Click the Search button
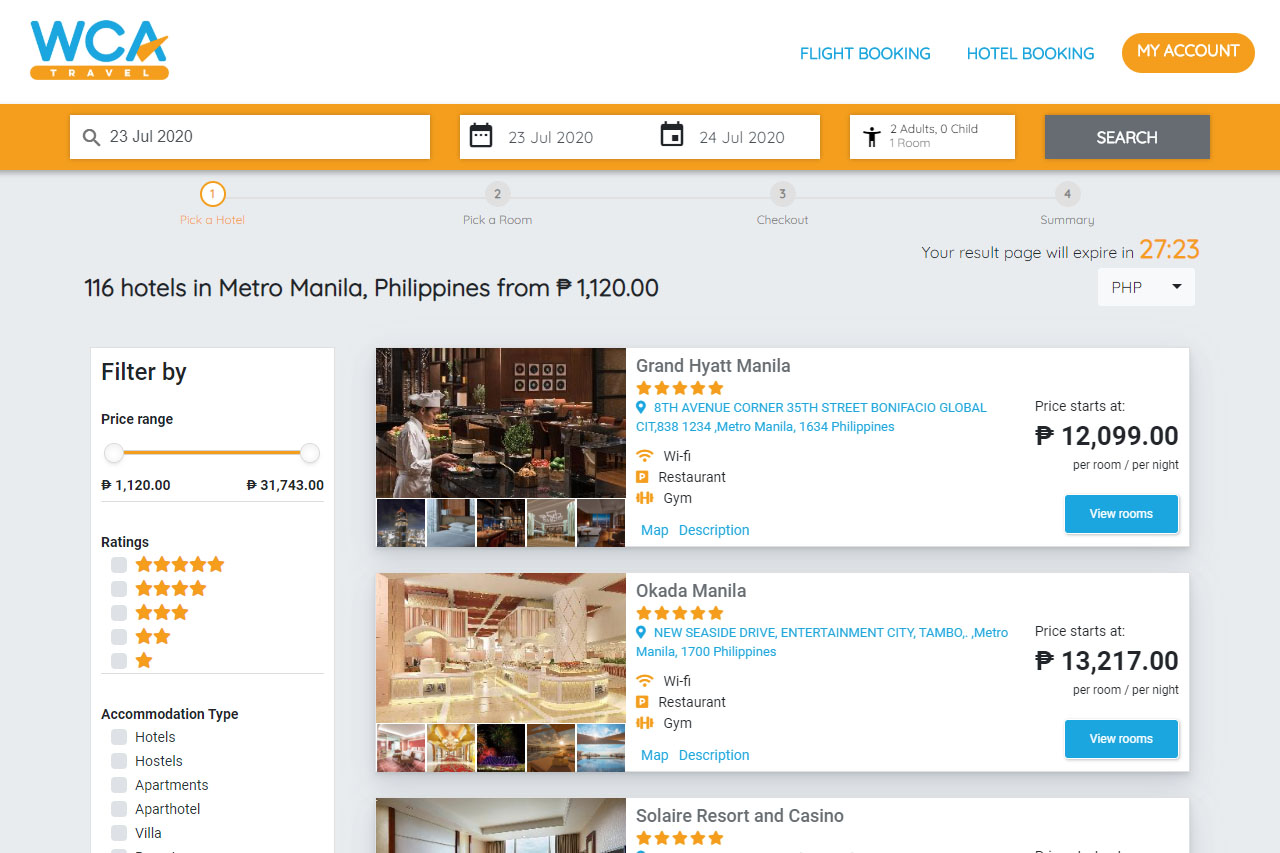 point(1127,137)
